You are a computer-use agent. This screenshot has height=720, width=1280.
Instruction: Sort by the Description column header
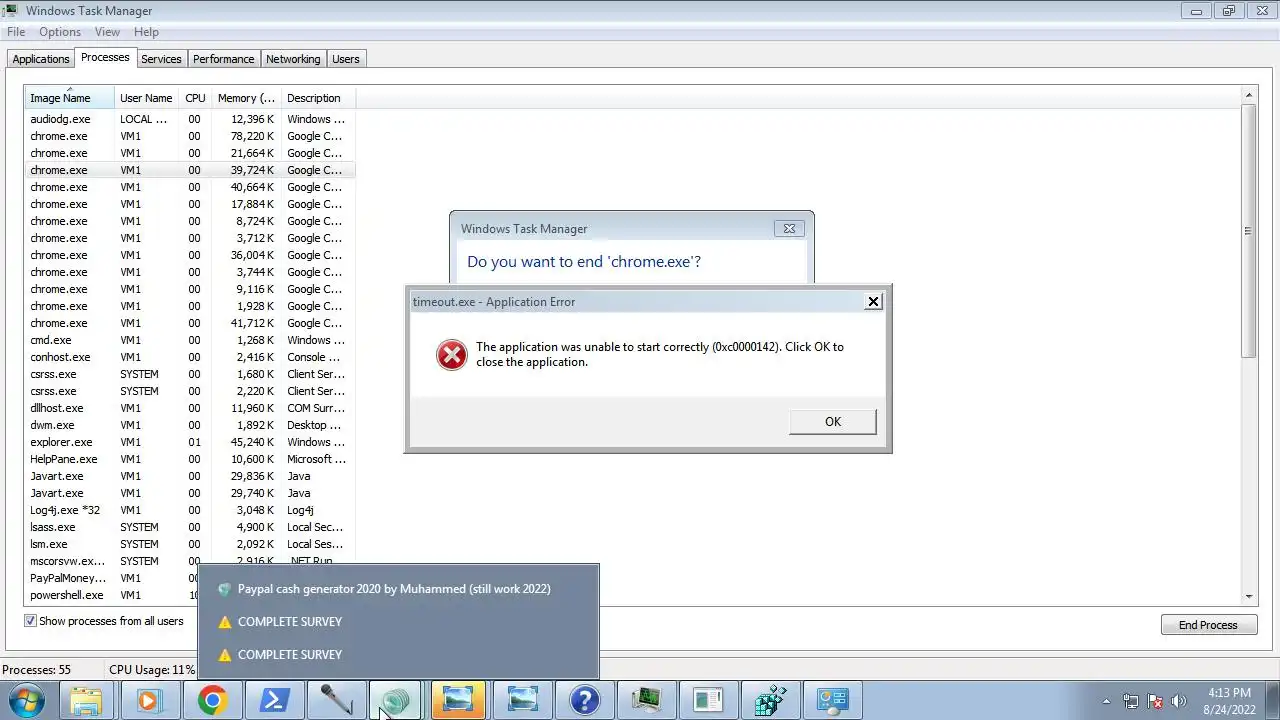tap(317, 98)
